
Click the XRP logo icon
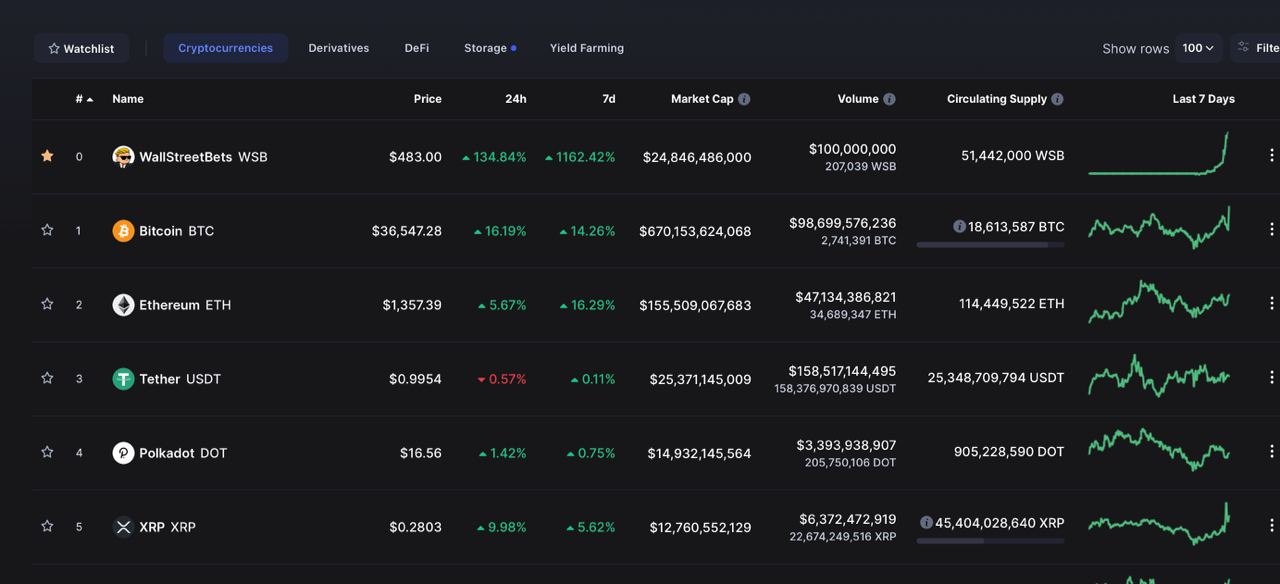[123, 527]
